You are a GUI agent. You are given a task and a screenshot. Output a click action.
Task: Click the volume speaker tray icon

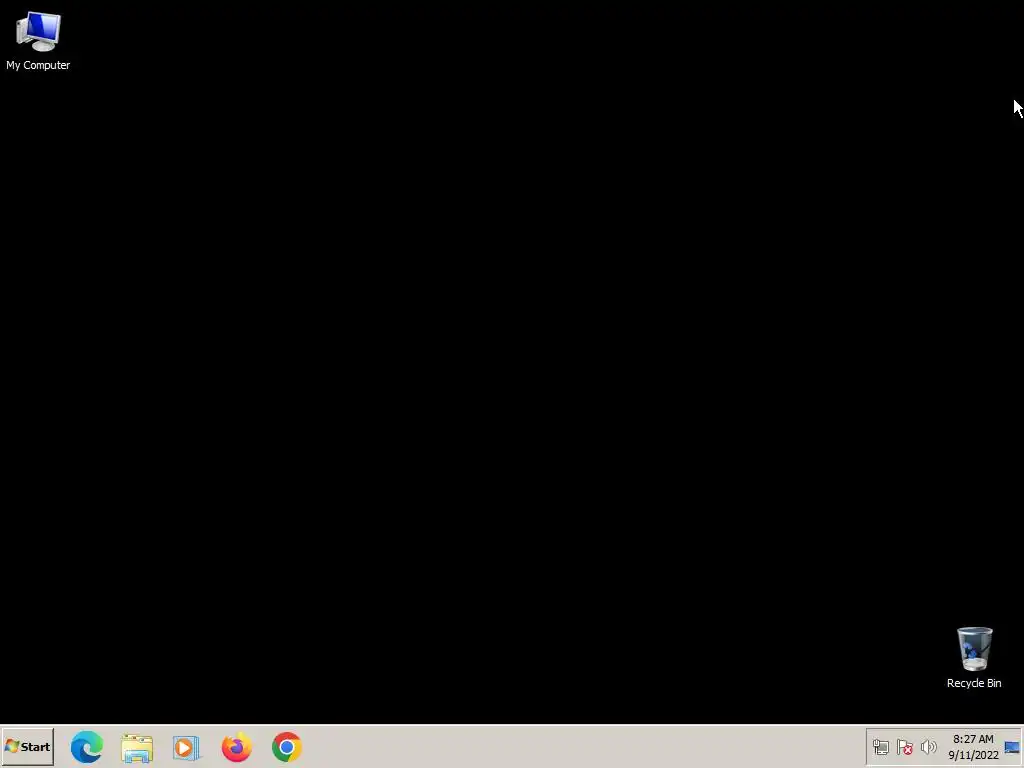(928, 746)
